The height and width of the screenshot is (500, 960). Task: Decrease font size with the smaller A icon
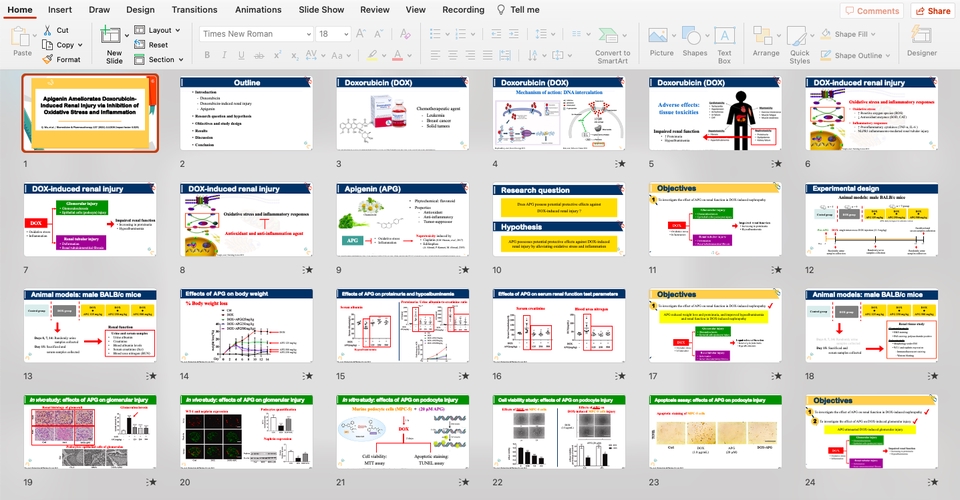[x=378, y=34]
